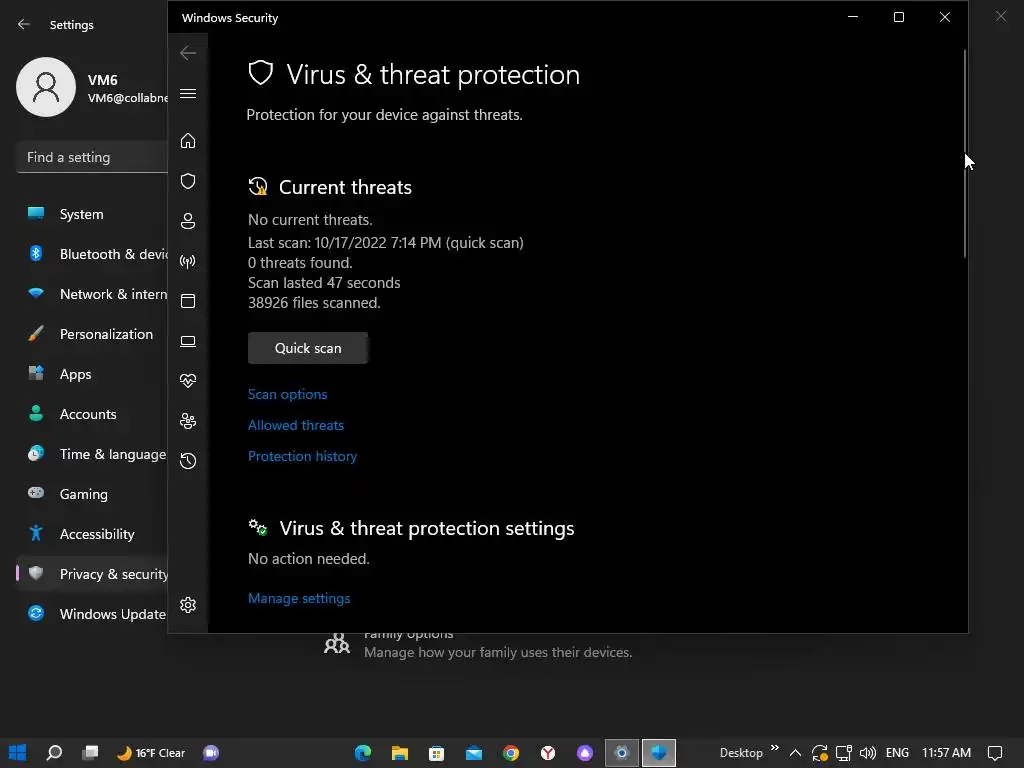This screenshot has height=768, width=1024.
Task: Select Accessibility in Settings sidebar
Action: pyautogui.click(x=91, y=534)
